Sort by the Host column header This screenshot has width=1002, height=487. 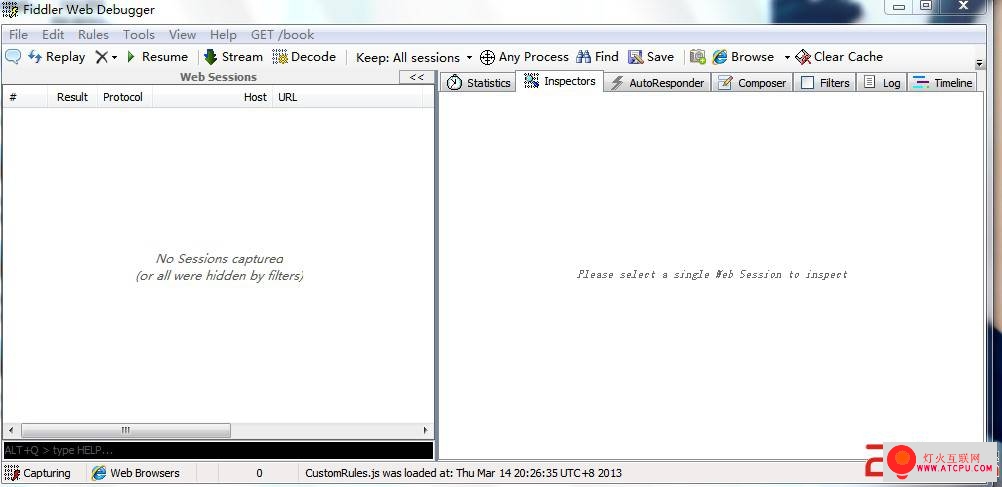(x=213, y=97)
